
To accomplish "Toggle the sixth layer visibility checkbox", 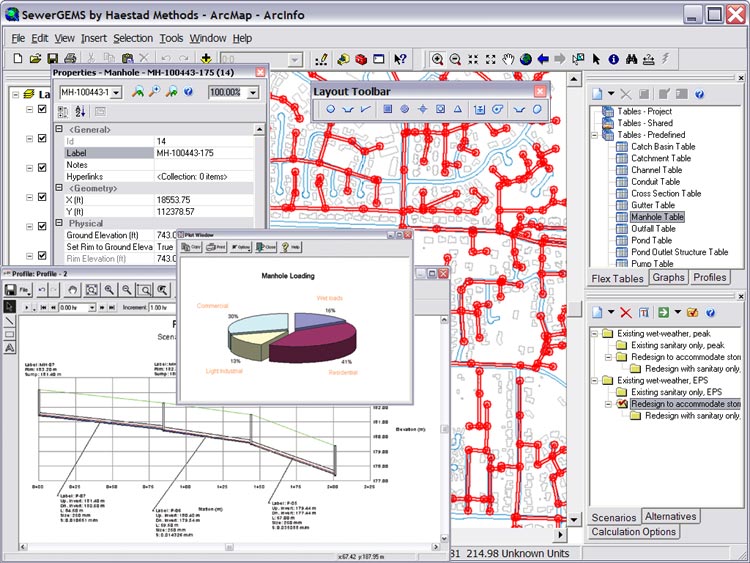I will [x=42, y=255].
